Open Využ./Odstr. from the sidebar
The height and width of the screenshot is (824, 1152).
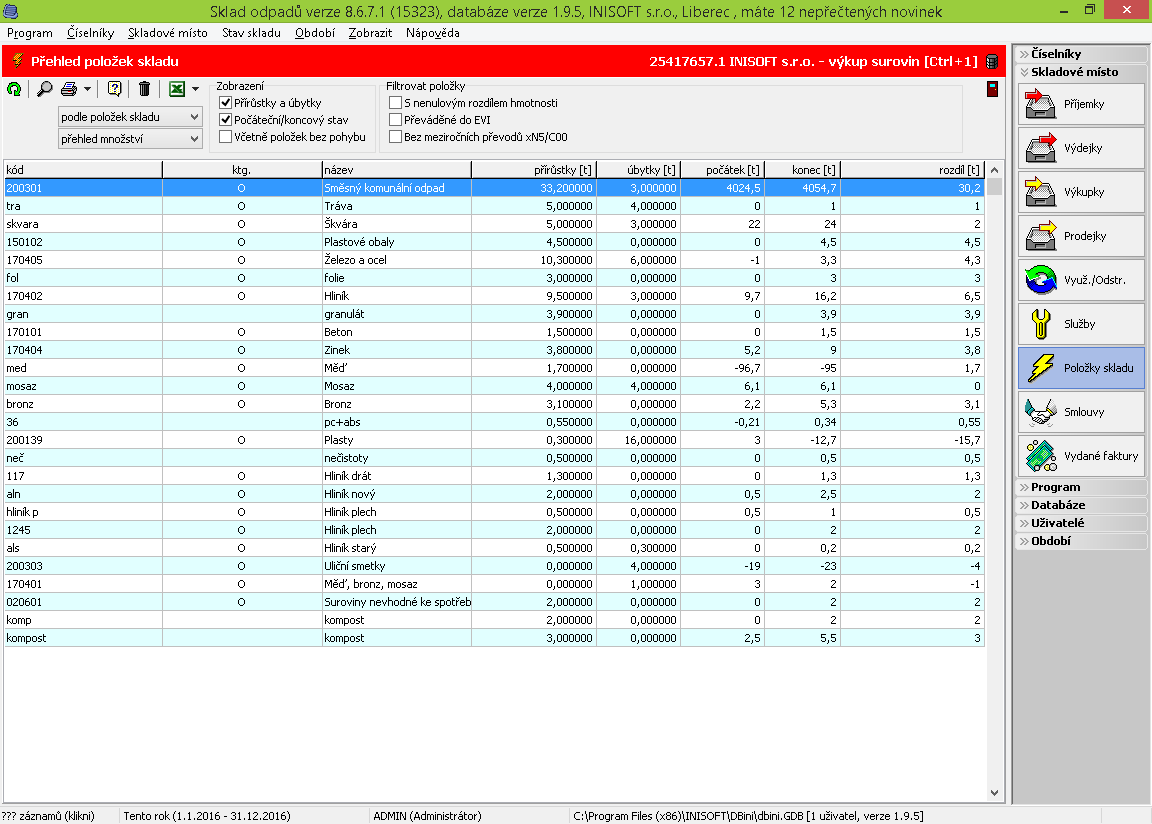click(1081, 281)
